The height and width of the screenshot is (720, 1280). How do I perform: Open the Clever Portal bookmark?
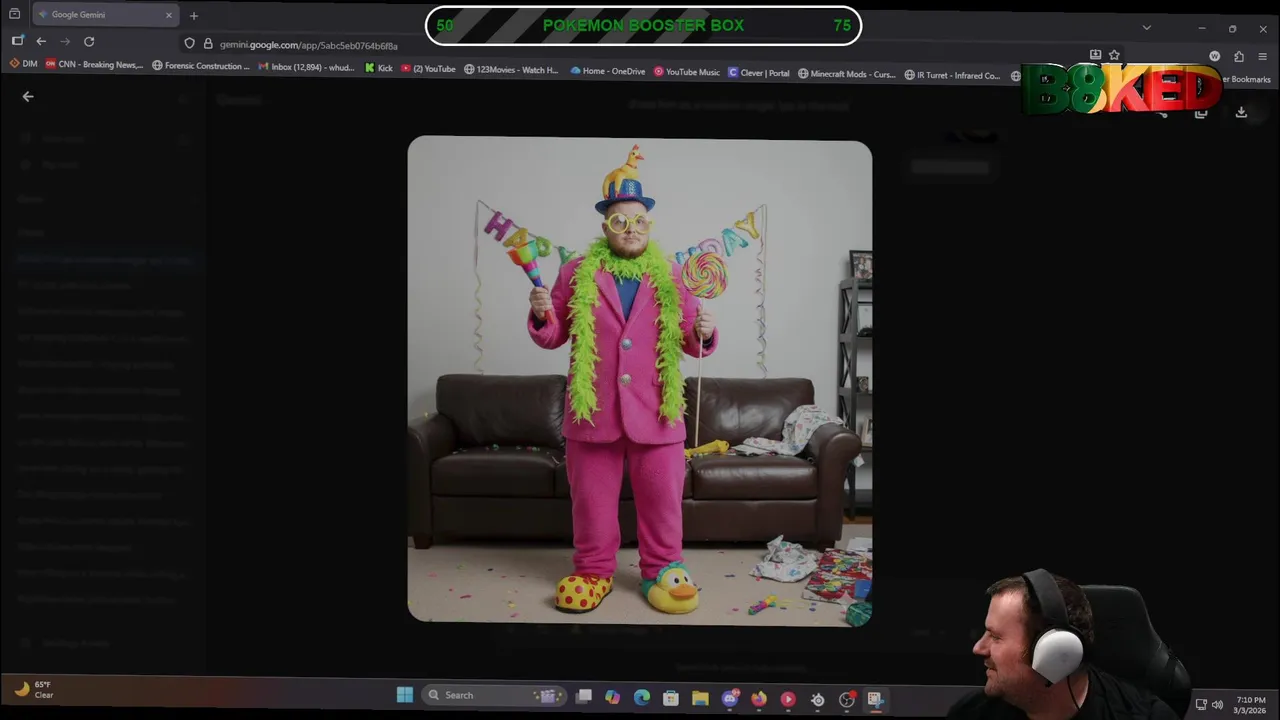tap(759, 73)
